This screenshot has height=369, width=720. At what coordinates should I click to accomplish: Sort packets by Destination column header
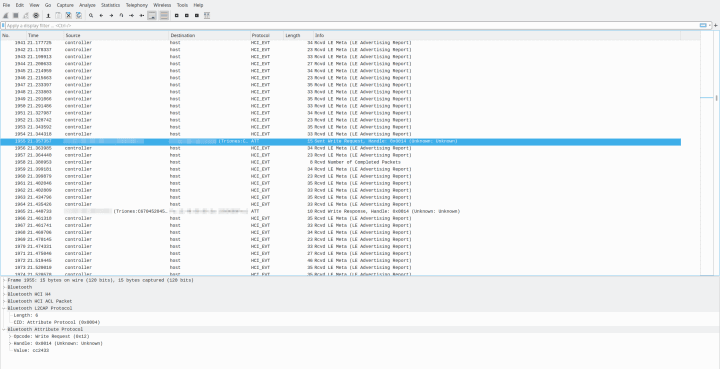[x=209, y=35]
